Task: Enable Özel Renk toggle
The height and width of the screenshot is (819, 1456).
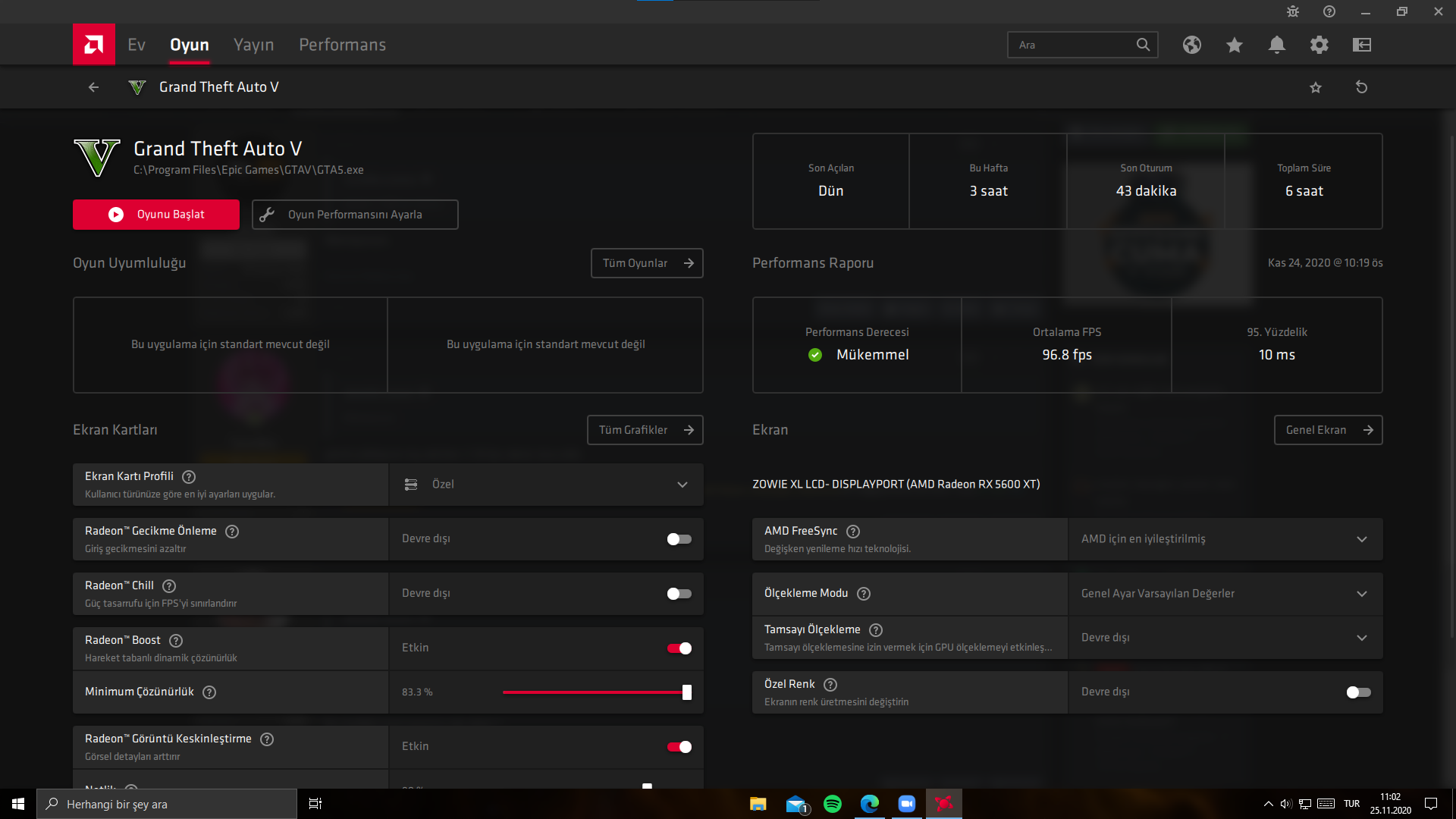Action: pyautogui.click(x=1359, y=692)
